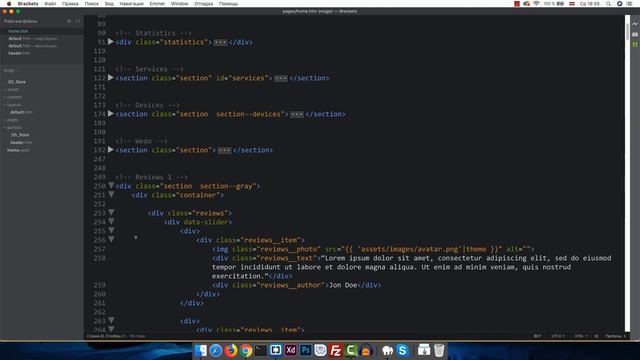This screenshot has height=360, width=640.
Task: Open the Downloads folder in dock
Action: tap(424, 350)
